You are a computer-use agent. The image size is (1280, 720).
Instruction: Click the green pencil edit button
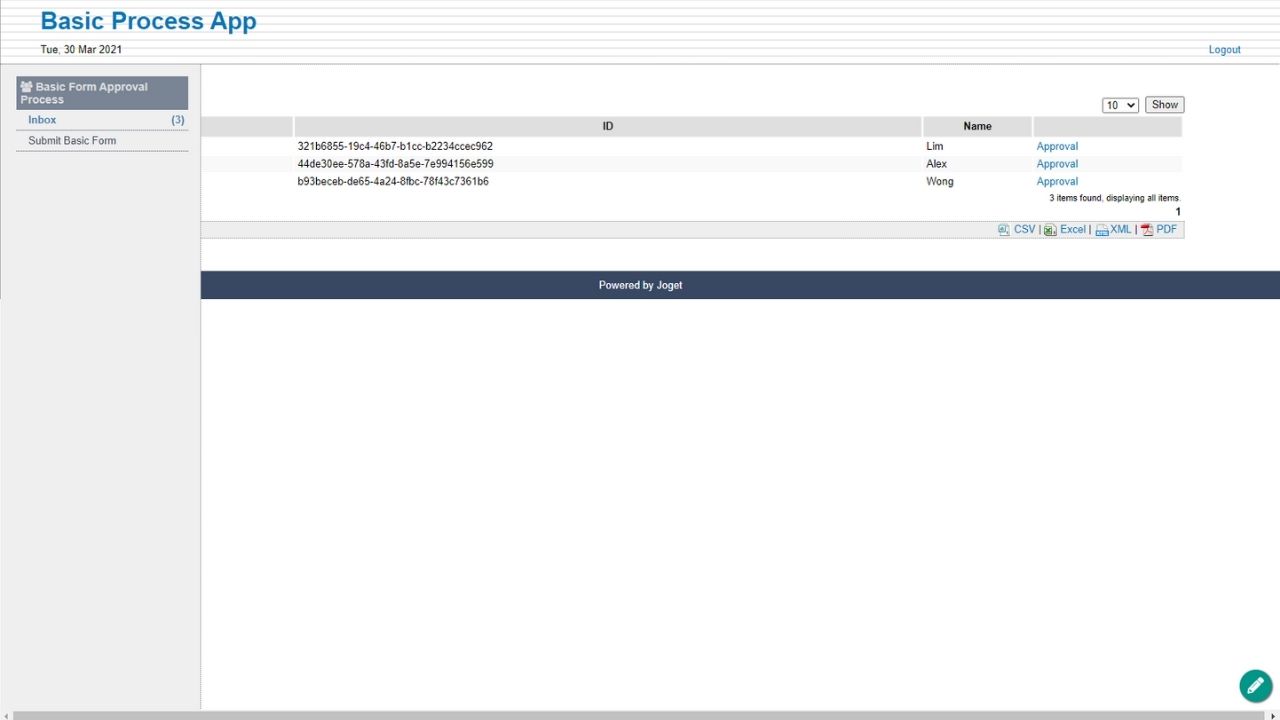1255,686
